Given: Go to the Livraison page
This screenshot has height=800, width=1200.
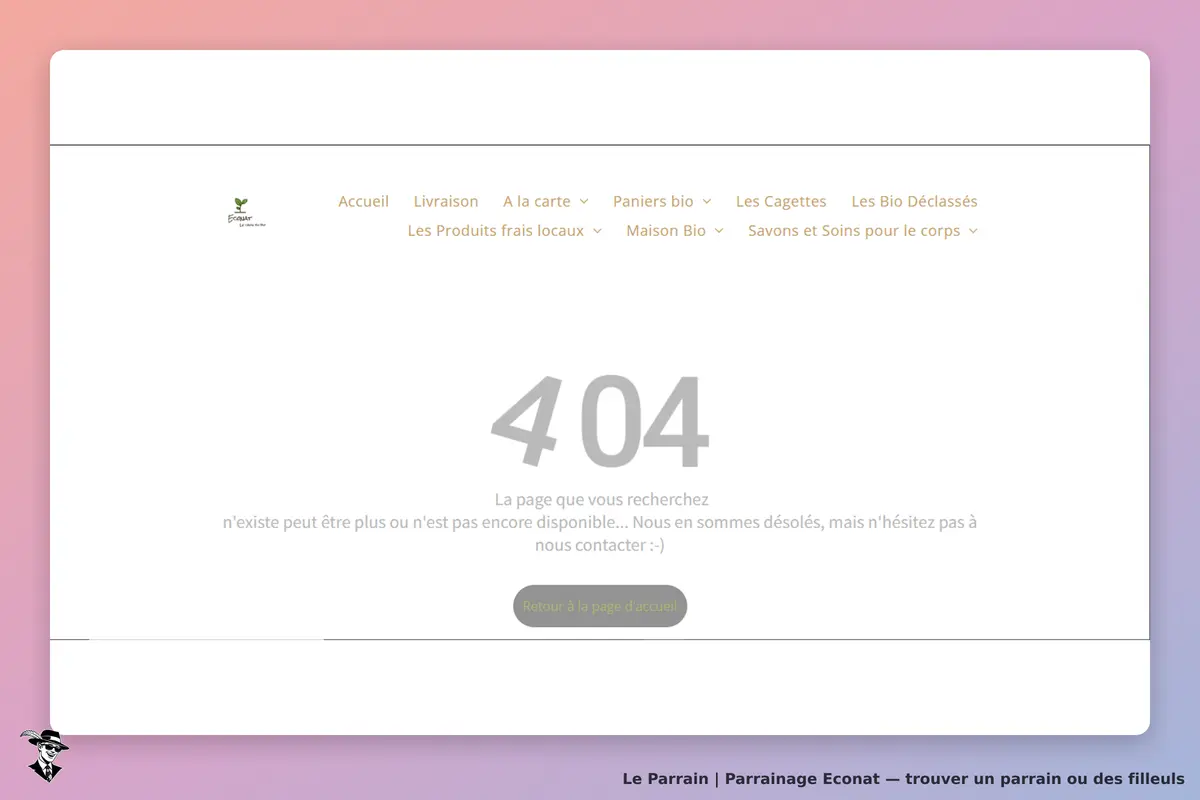Looking at the screenshot, I should coord(446,201).
